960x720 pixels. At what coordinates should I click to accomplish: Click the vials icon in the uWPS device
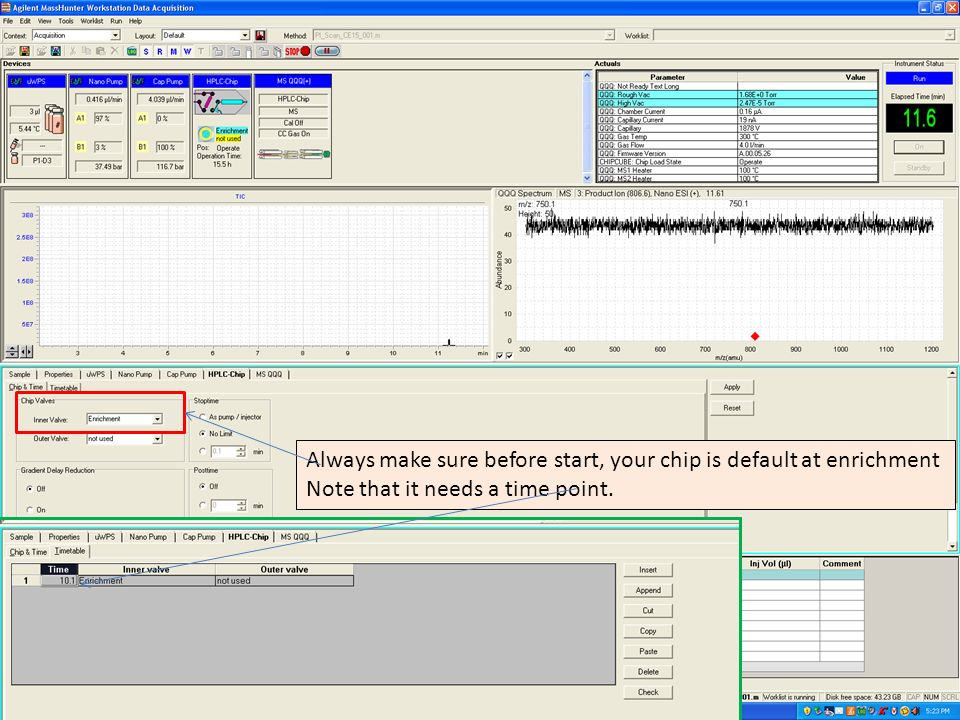click(54, 119)
